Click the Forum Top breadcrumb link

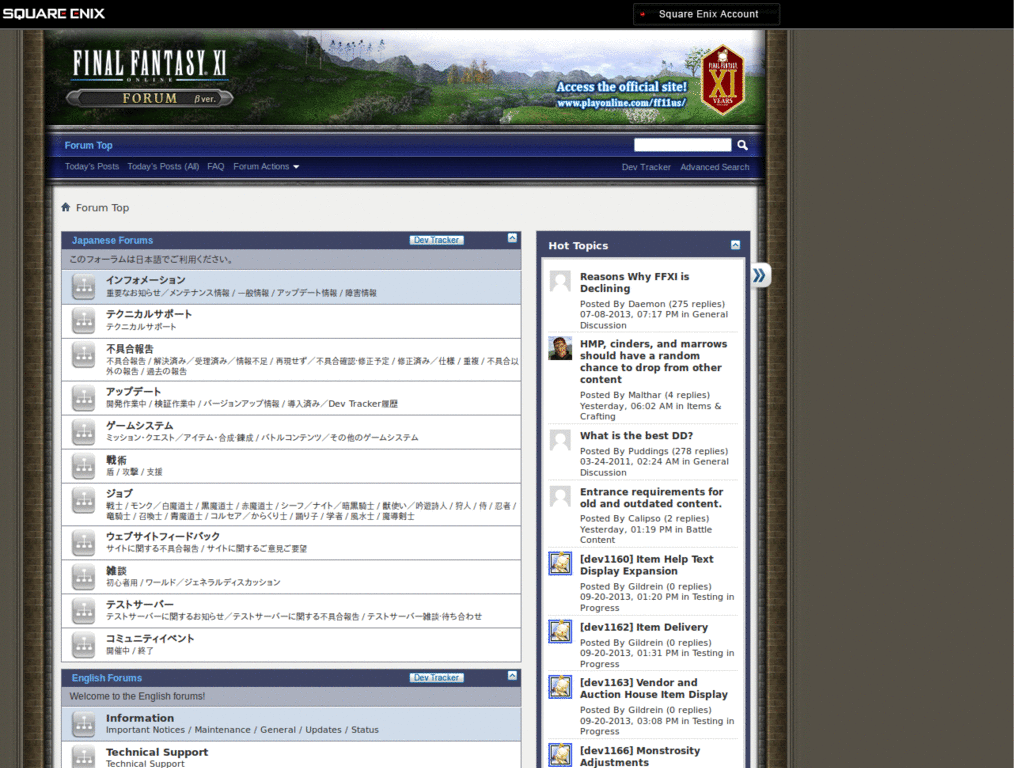(103, 208)
